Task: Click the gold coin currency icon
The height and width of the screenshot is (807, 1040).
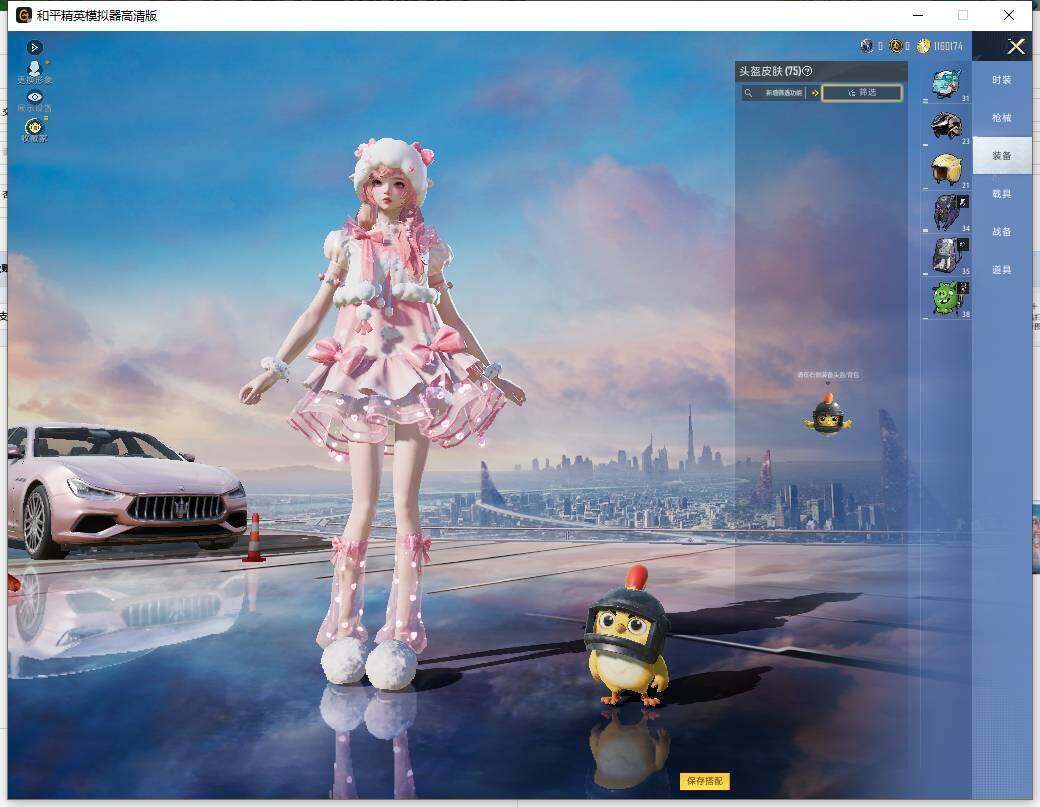Action: [923, 46]
